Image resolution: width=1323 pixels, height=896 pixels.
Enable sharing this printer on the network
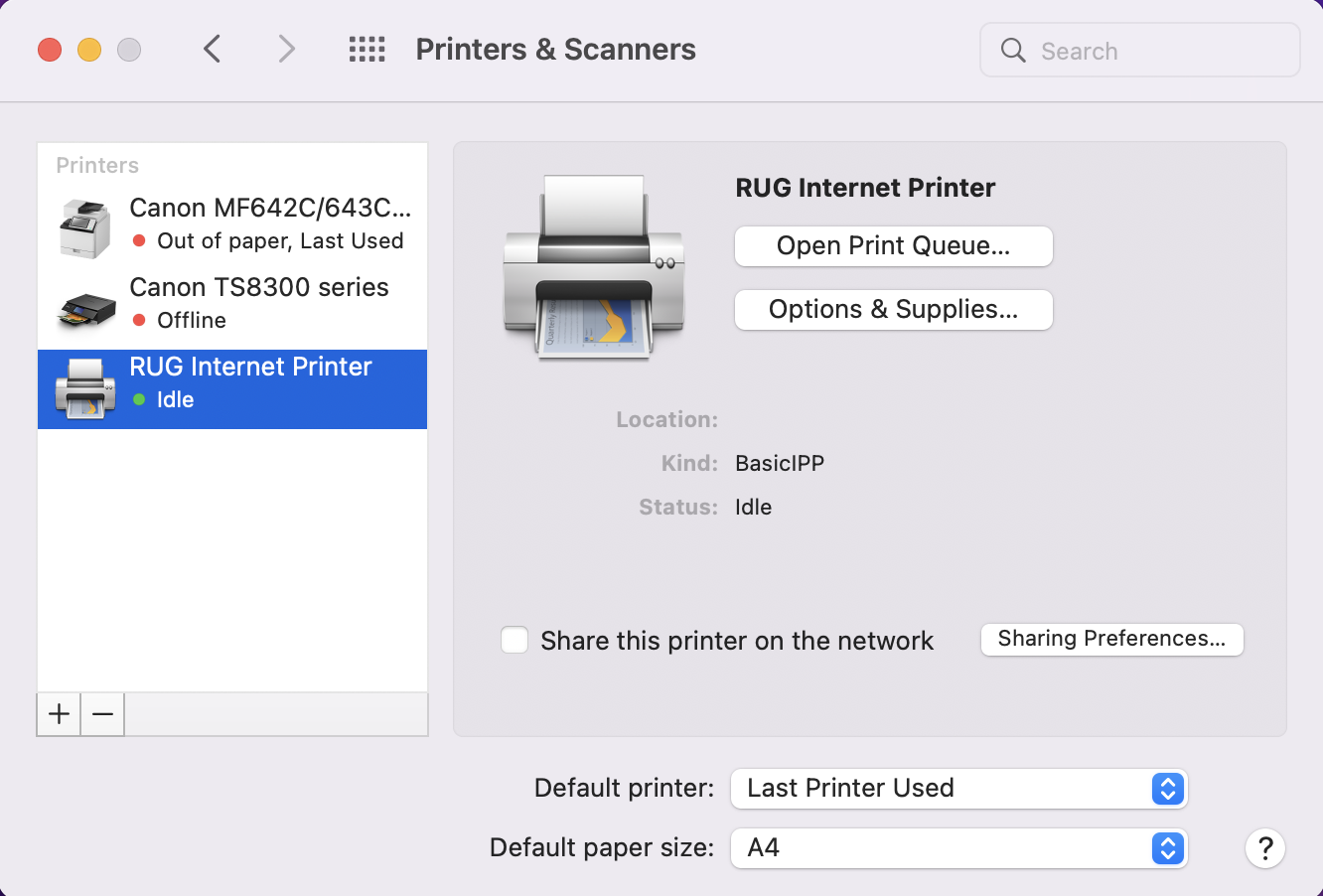click(514, 640)
